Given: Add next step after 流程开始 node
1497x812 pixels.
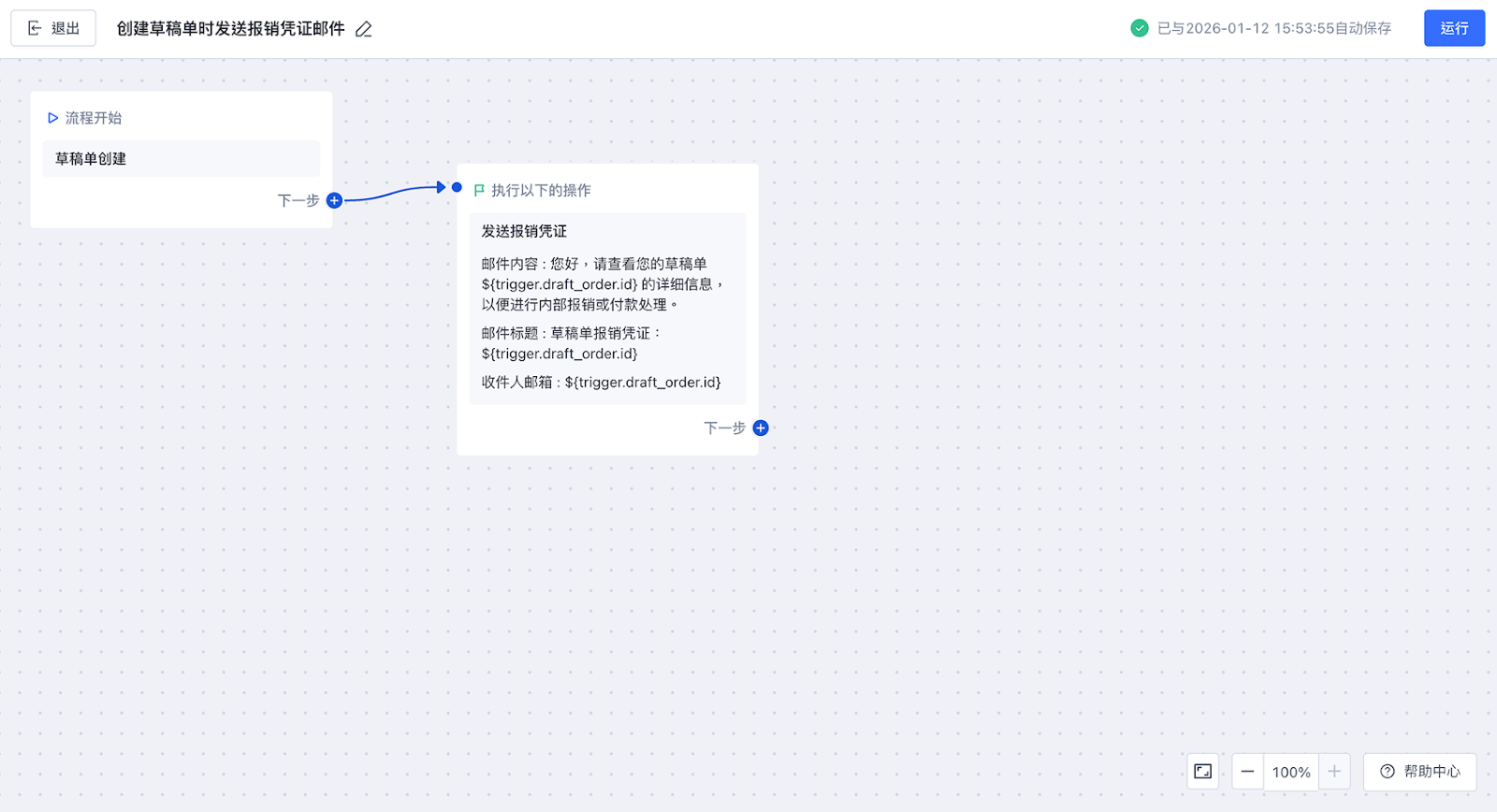Looking at the screenshot, I should [334, 200].
